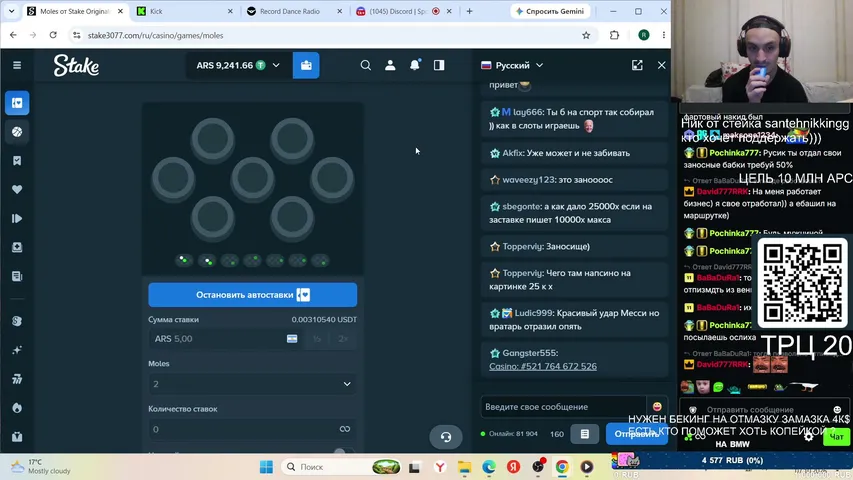This screenshot has width=853, height=480.
Task: Click the Отправить send button
Action: pos(636,434)
